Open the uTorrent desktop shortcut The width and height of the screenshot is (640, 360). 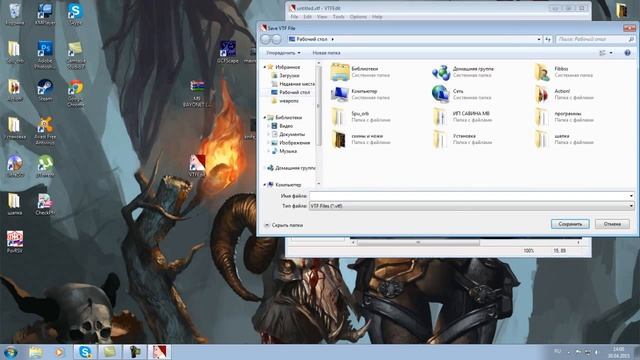pyautogui.click(x=45, y=166)
